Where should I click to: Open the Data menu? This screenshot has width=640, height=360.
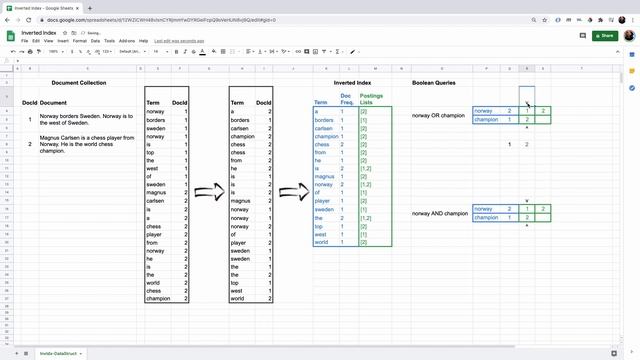tap(95, 41)
